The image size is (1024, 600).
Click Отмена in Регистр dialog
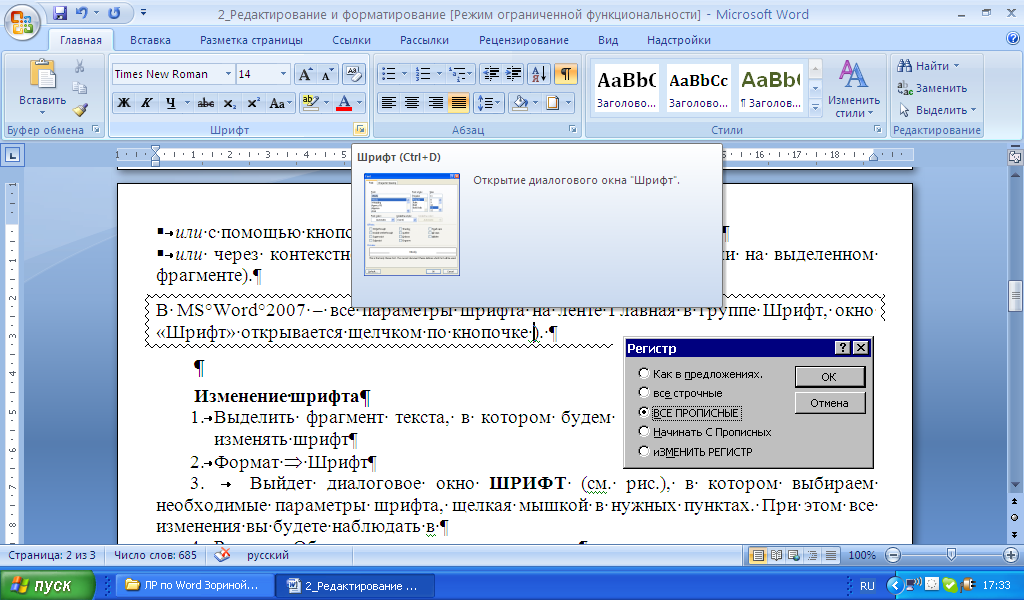tap(829, 403)
